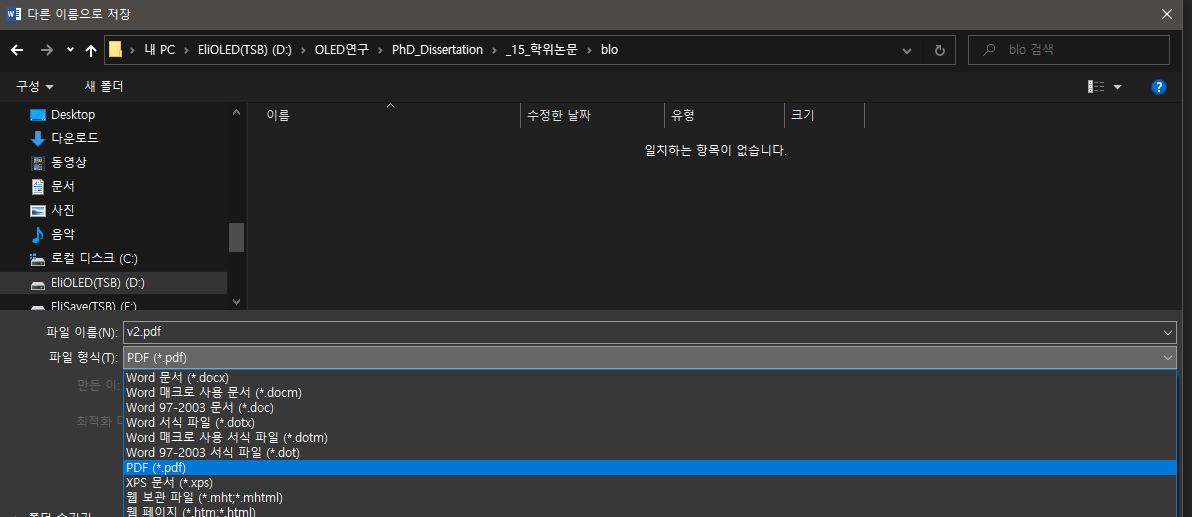Choose PDF (*.pdf) in format list
The height and width of the screenshot is (517, 1192).
click(650, 468)
